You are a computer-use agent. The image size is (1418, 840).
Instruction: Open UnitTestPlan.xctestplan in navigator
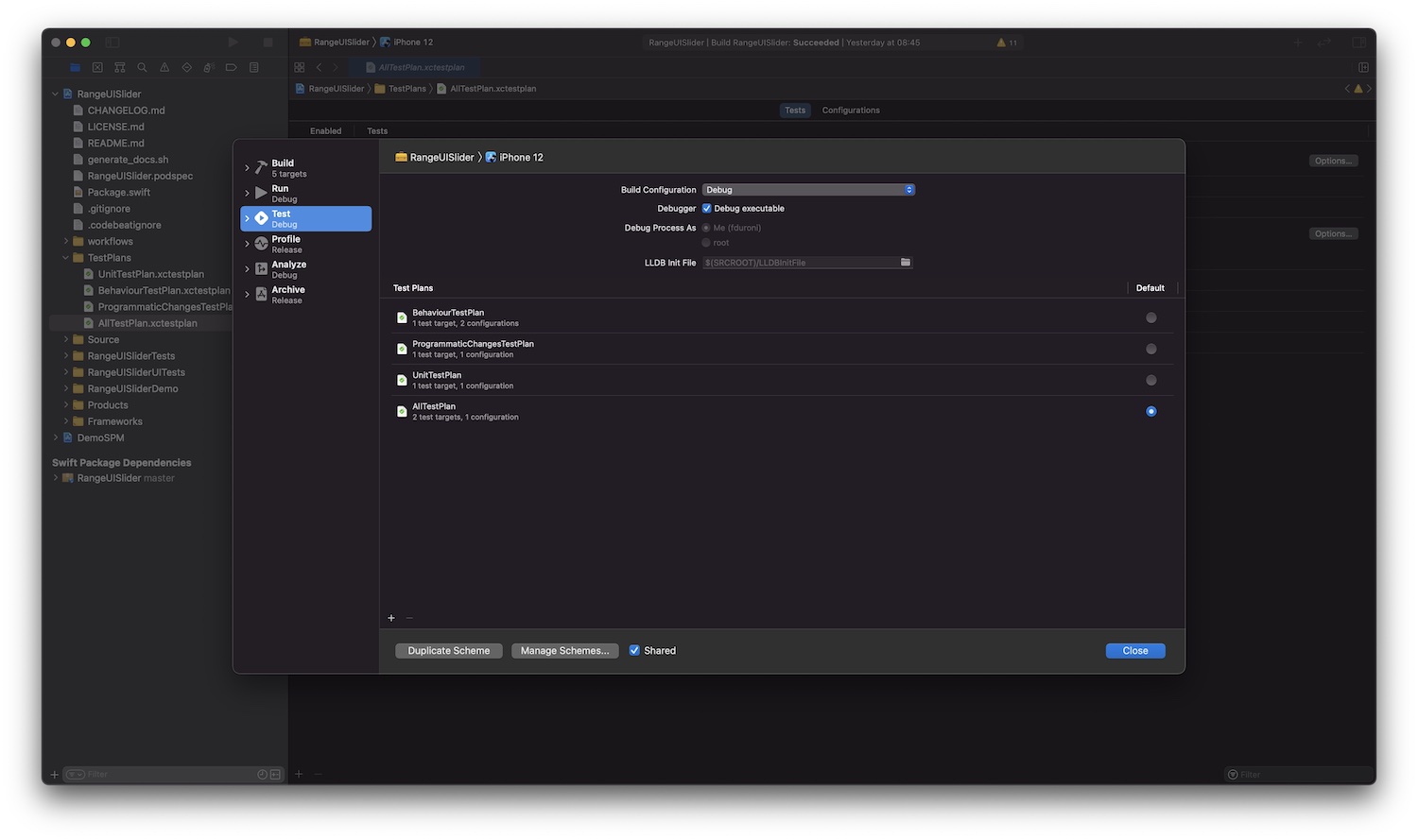[151, 275]
